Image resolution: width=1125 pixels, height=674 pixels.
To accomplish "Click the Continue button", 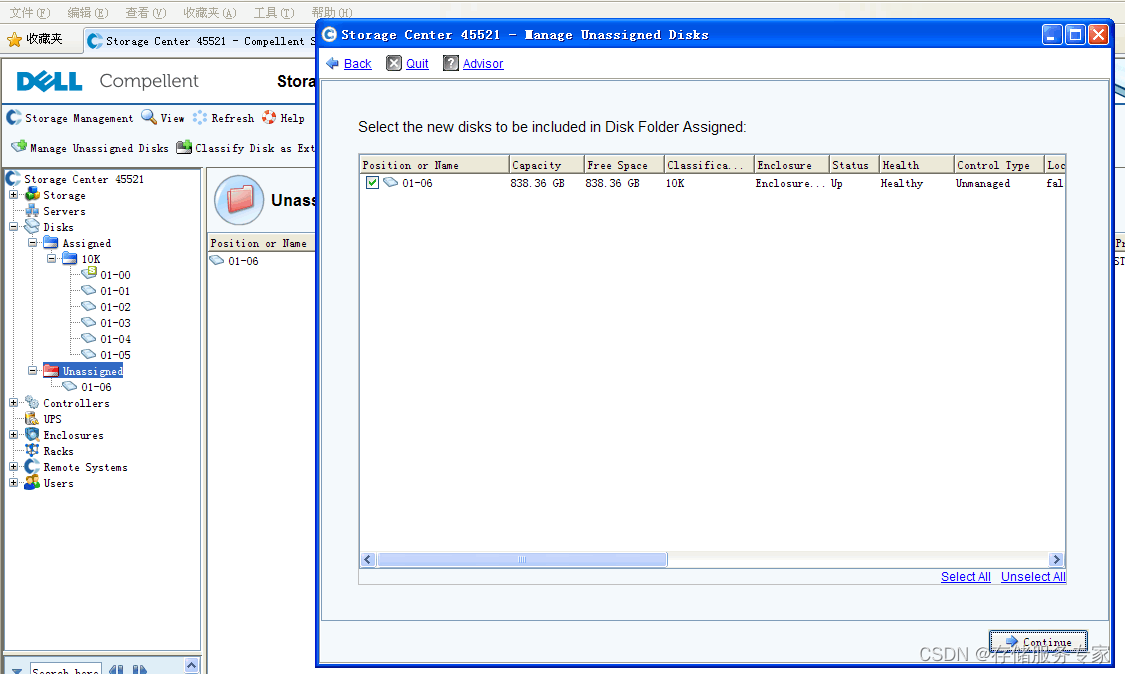I will [1038, 642].
